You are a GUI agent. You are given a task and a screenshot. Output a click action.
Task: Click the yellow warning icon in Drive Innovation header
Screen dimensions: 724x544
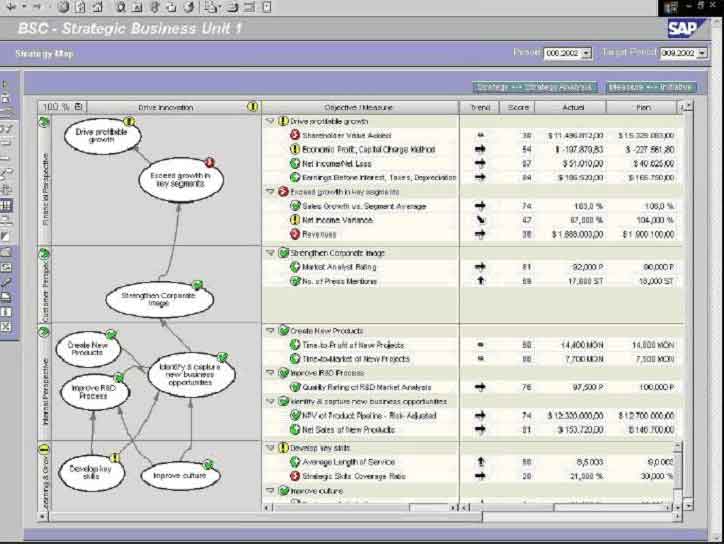coord(252,107)
